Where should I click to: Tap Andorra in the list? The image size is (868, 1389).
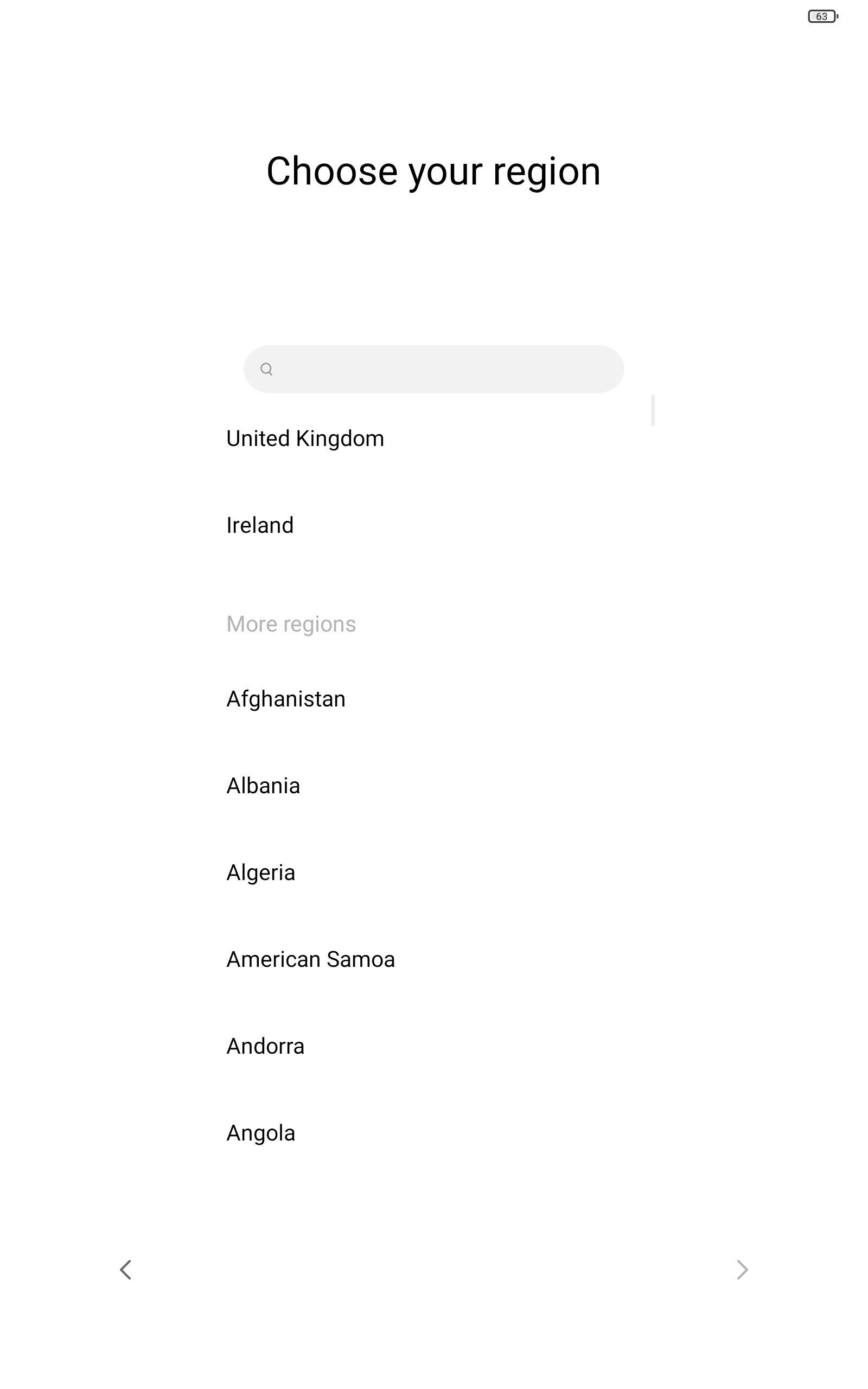point(265,1046)
